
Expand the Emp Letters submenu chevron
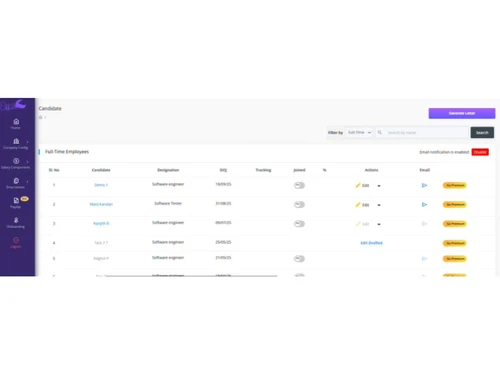tap(27, 182)
